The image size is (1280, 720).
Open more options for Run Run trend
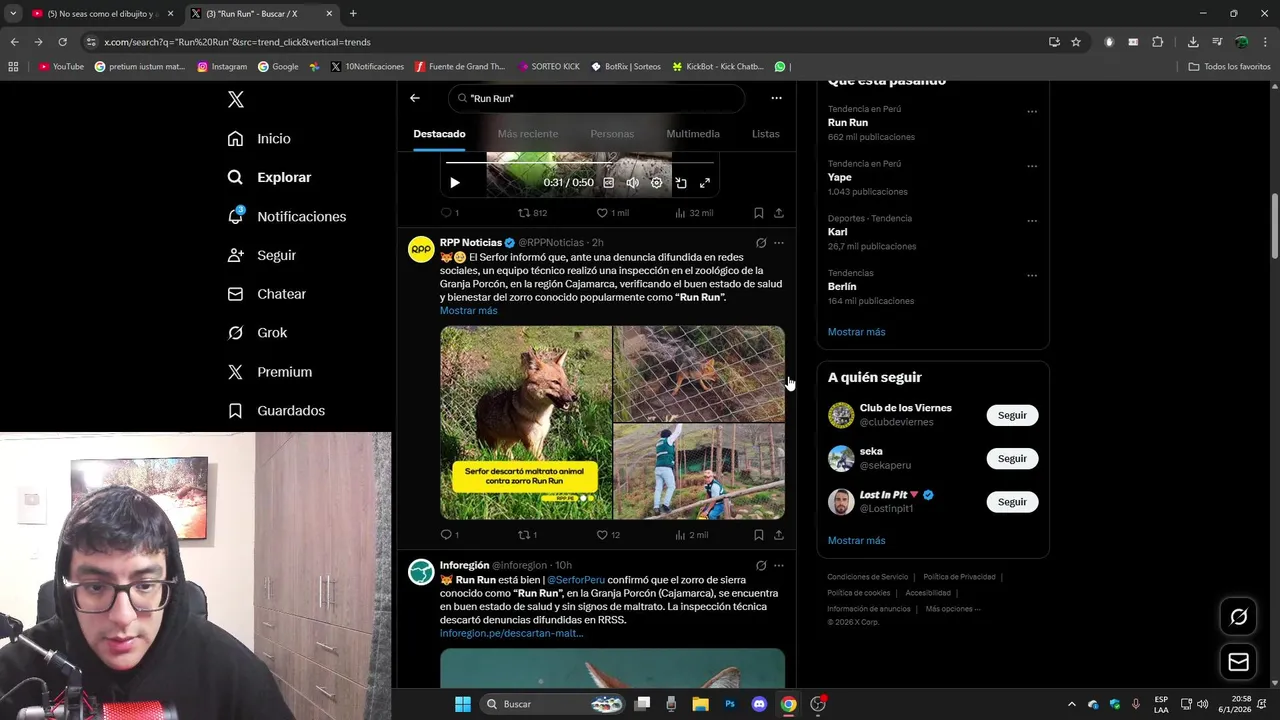[x=1032, y=112]
